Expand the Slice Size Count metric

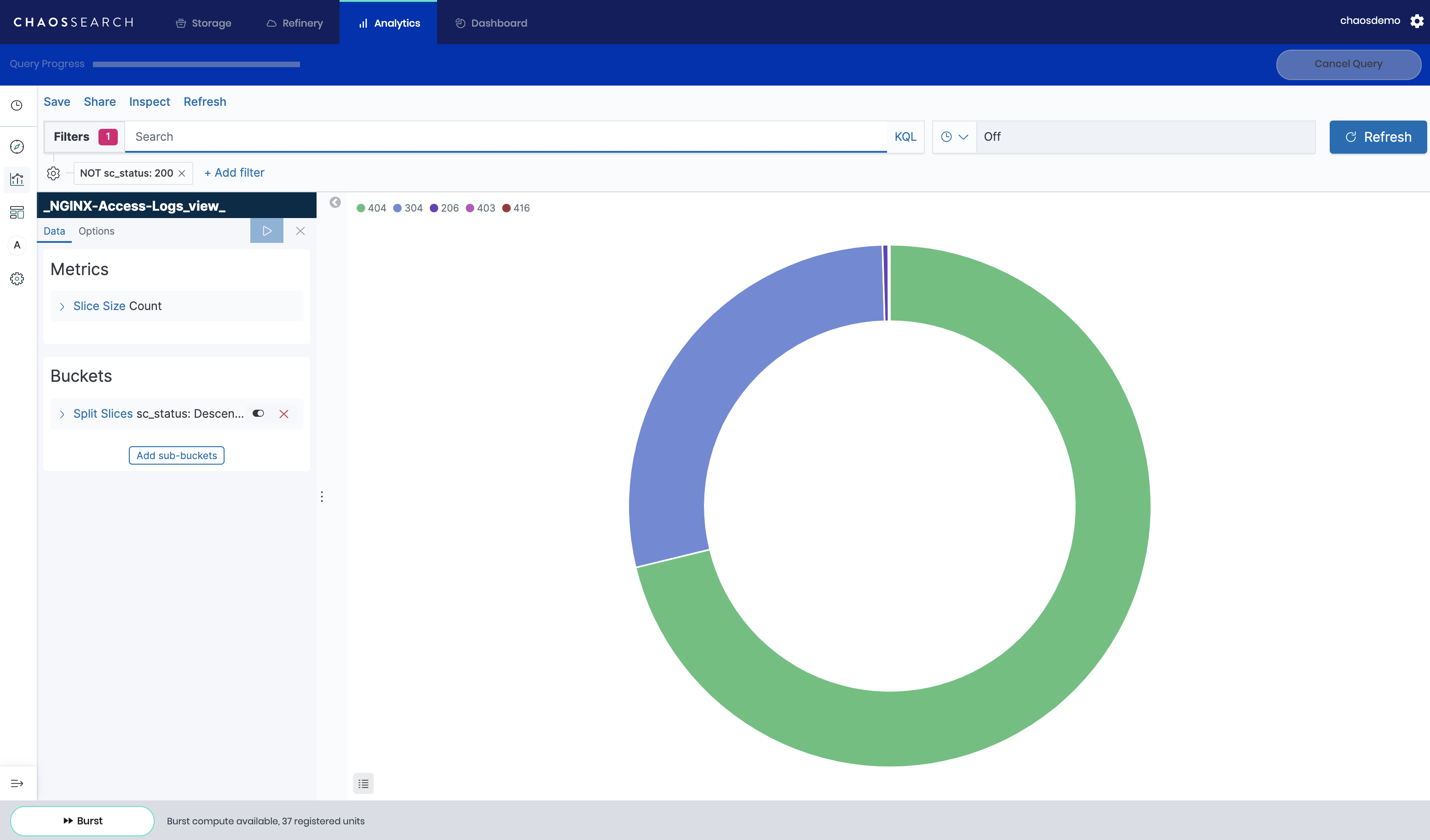pos(62,306)
